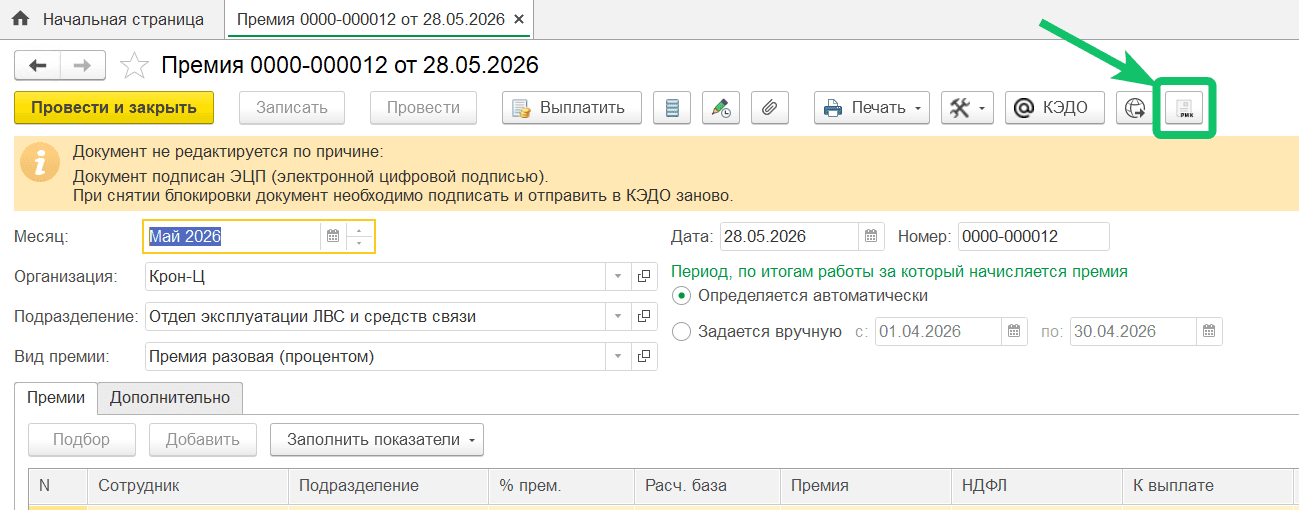Click the Подбор button
Viewport: 1299px width, 510px height.
click(x=82, y=439)
